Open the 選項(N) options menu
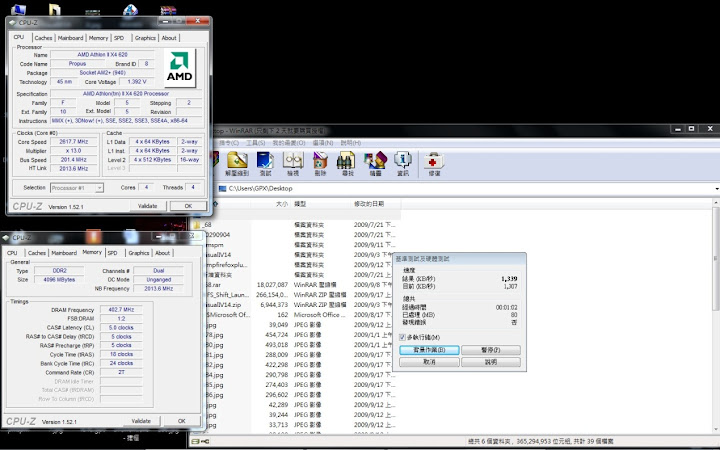Viewport: 720px width, 450px height. (x=323, y=143)
